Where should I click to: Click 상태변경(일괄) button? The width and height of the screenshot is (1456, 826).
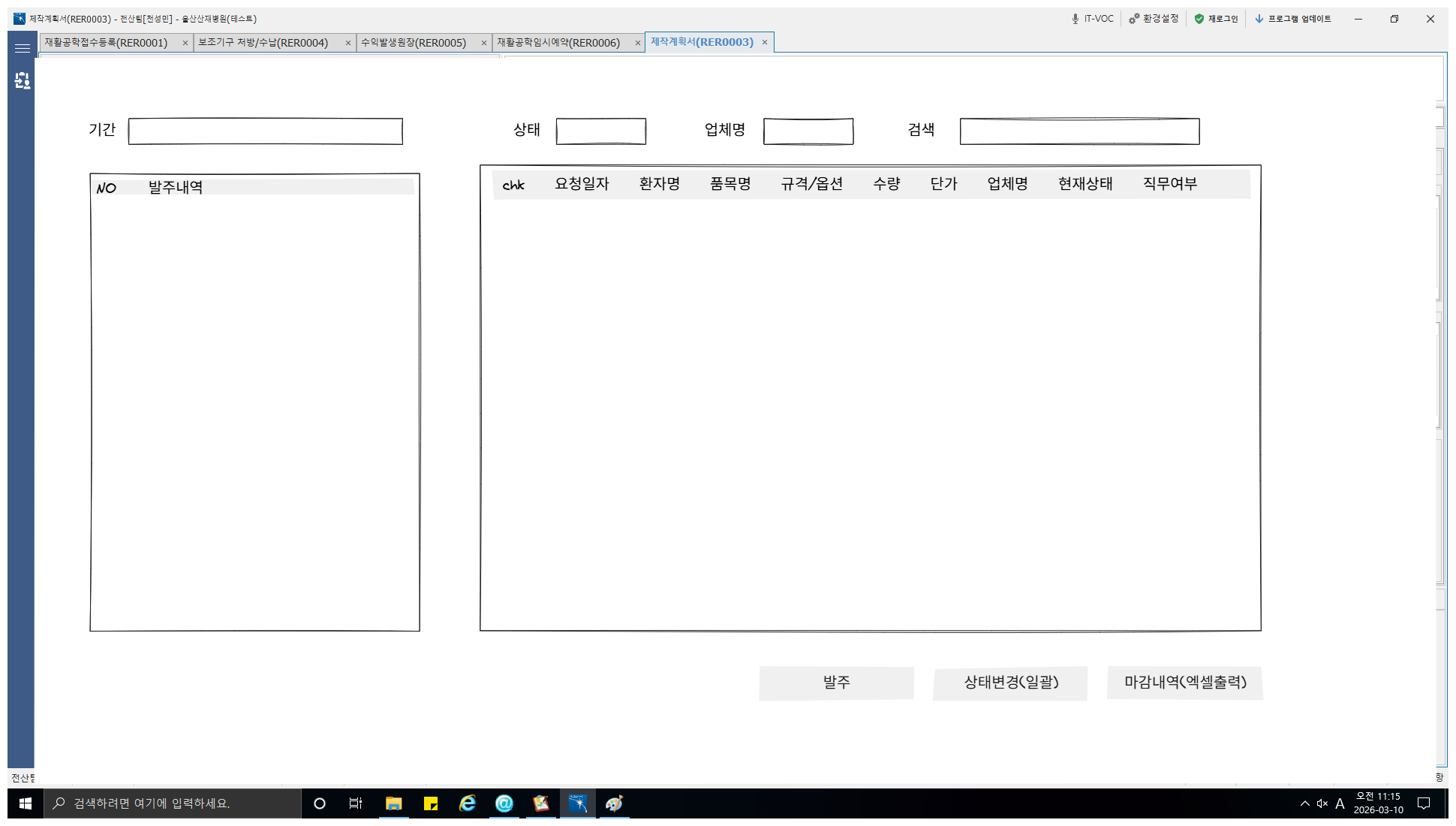(1011, 683)
